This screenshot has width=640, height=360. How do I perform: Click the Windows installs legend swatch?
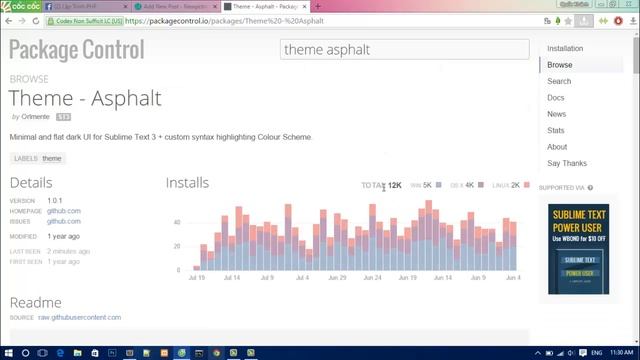[438, 185]
